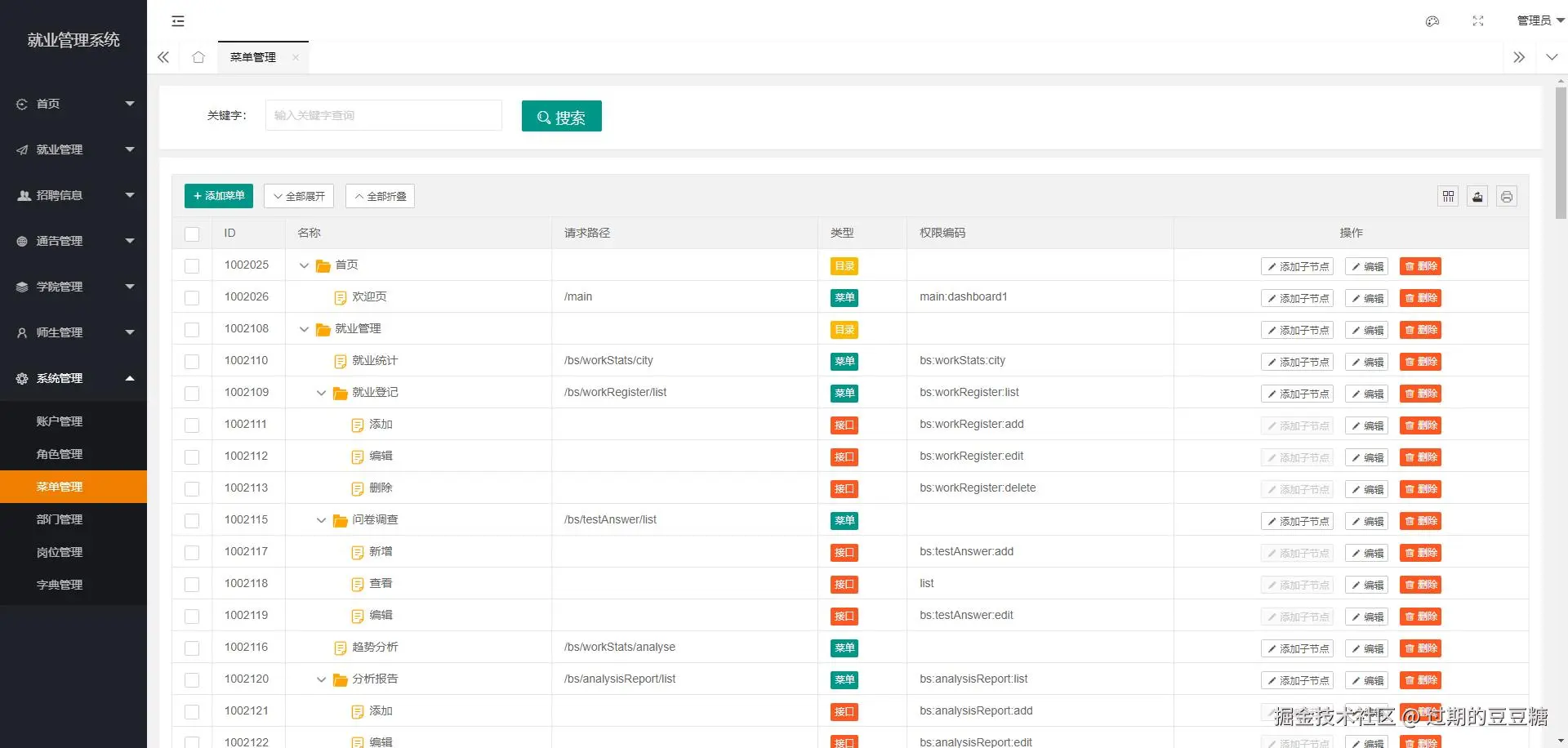Click the 首页 sidebar icon
This screenshot has height=748, width=1568.
(x=22, y=104)
